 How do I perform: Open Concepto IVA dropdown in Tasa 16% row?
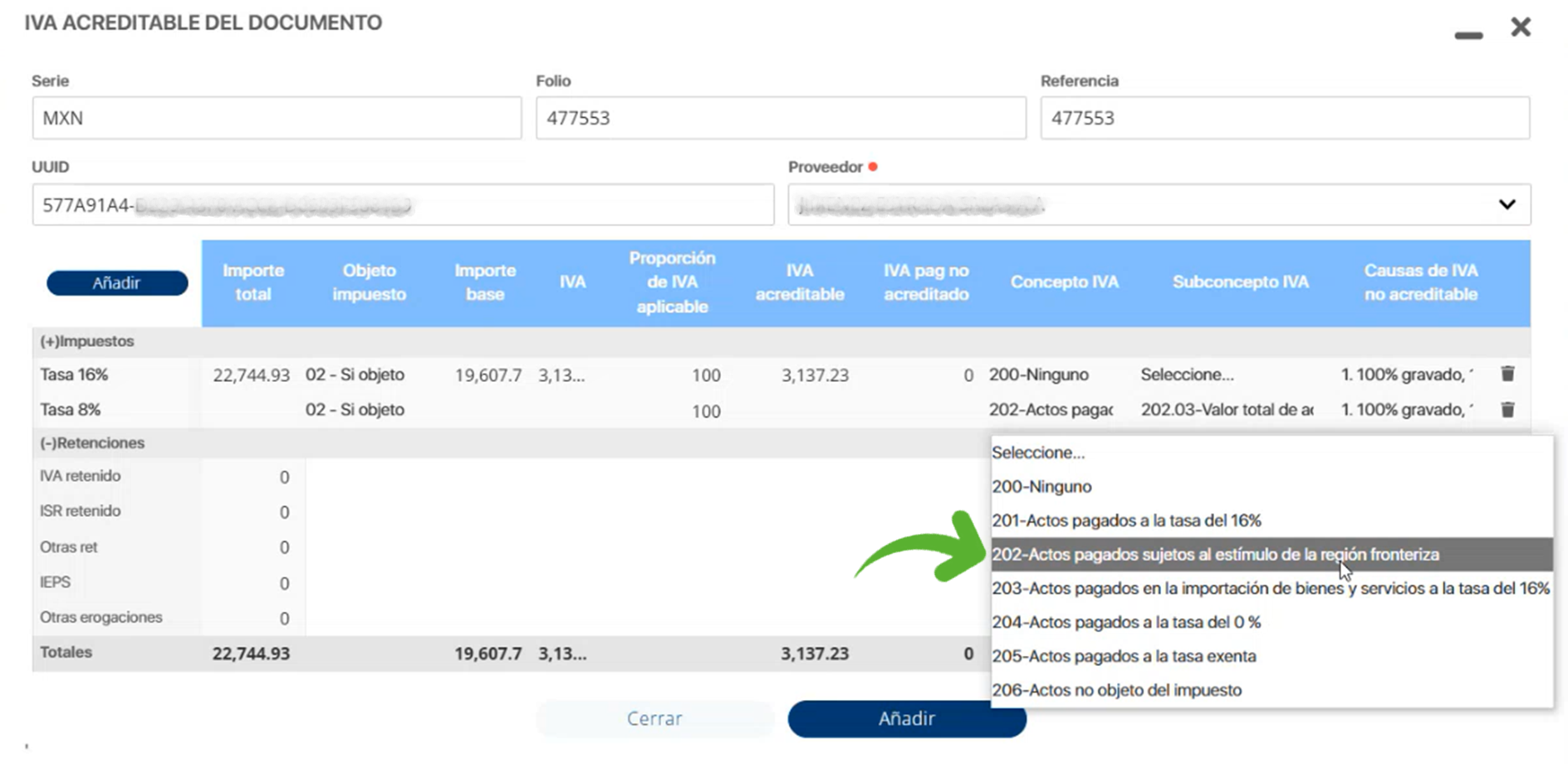[x=1051, y=375]
